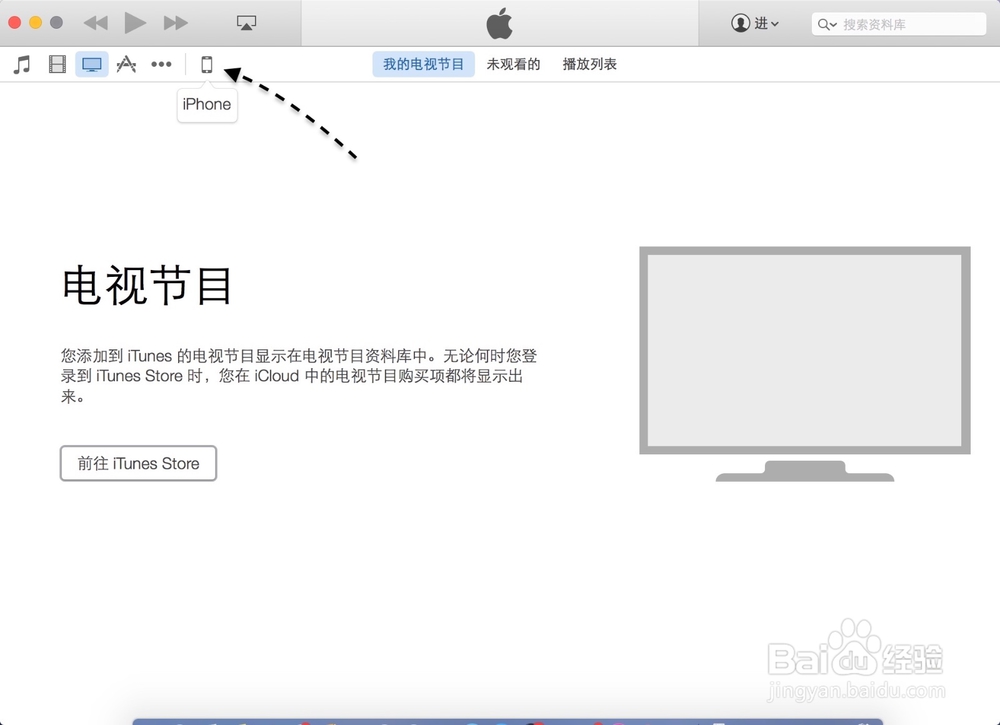Click the ellipsis media picker icon
Viewport: 1000px width, 725px height.
[161, 63]
